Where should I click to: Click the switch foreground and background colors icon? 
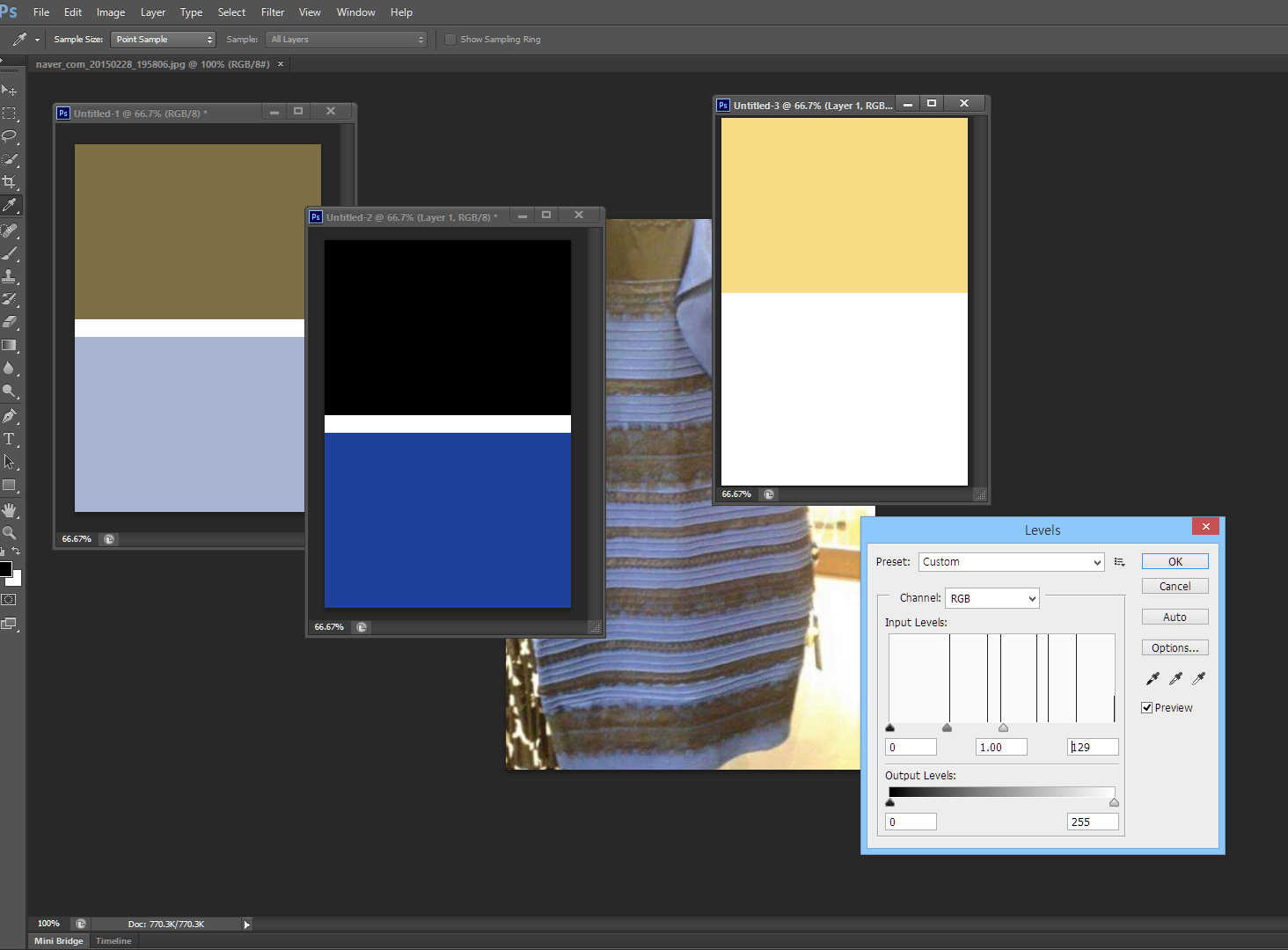pos(16,552)
